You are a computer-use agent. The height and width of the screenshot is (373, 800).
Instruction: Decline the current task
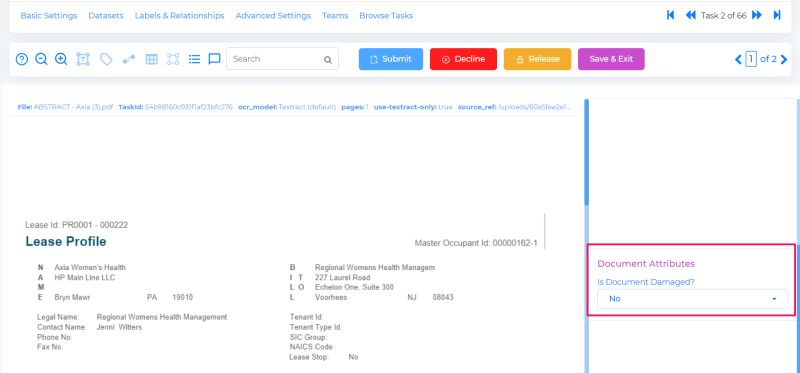point(463,59)
